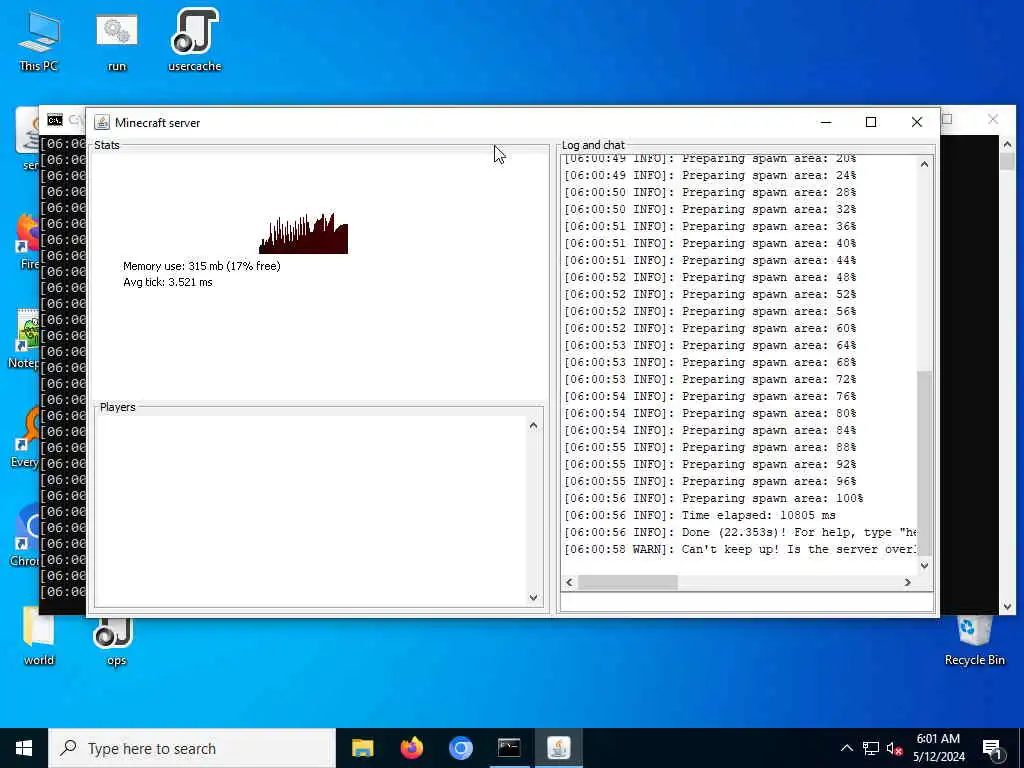The height and width of the screenshot is (768, 1024).
Task: Select the Java Minecraft server taskbar item
Action: tap(558, 748)
